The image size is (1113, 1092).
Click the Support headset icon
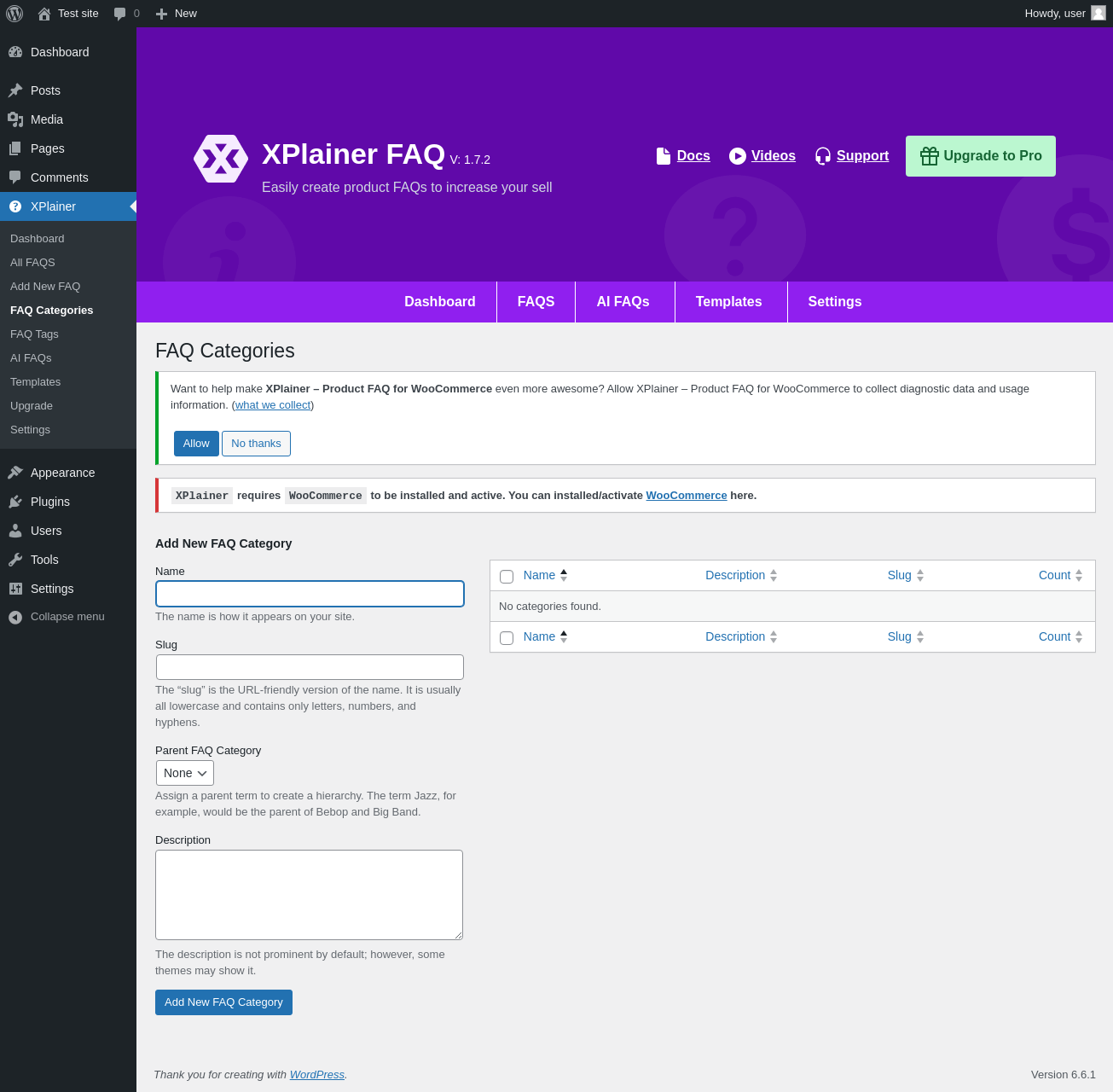[x=823, y=156]
